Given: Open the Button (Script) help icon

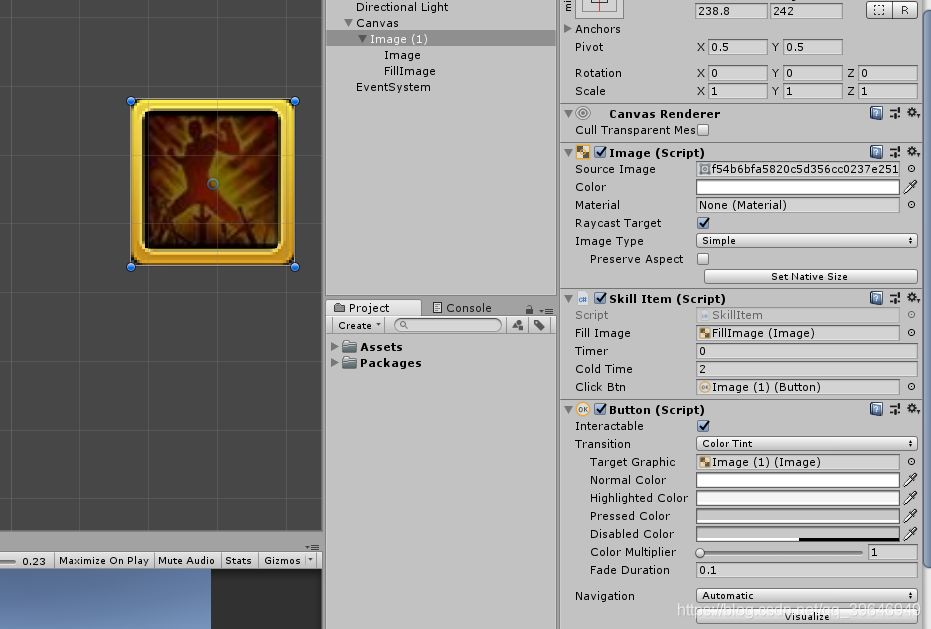Looking at the screenshot, I should point(876,409).
